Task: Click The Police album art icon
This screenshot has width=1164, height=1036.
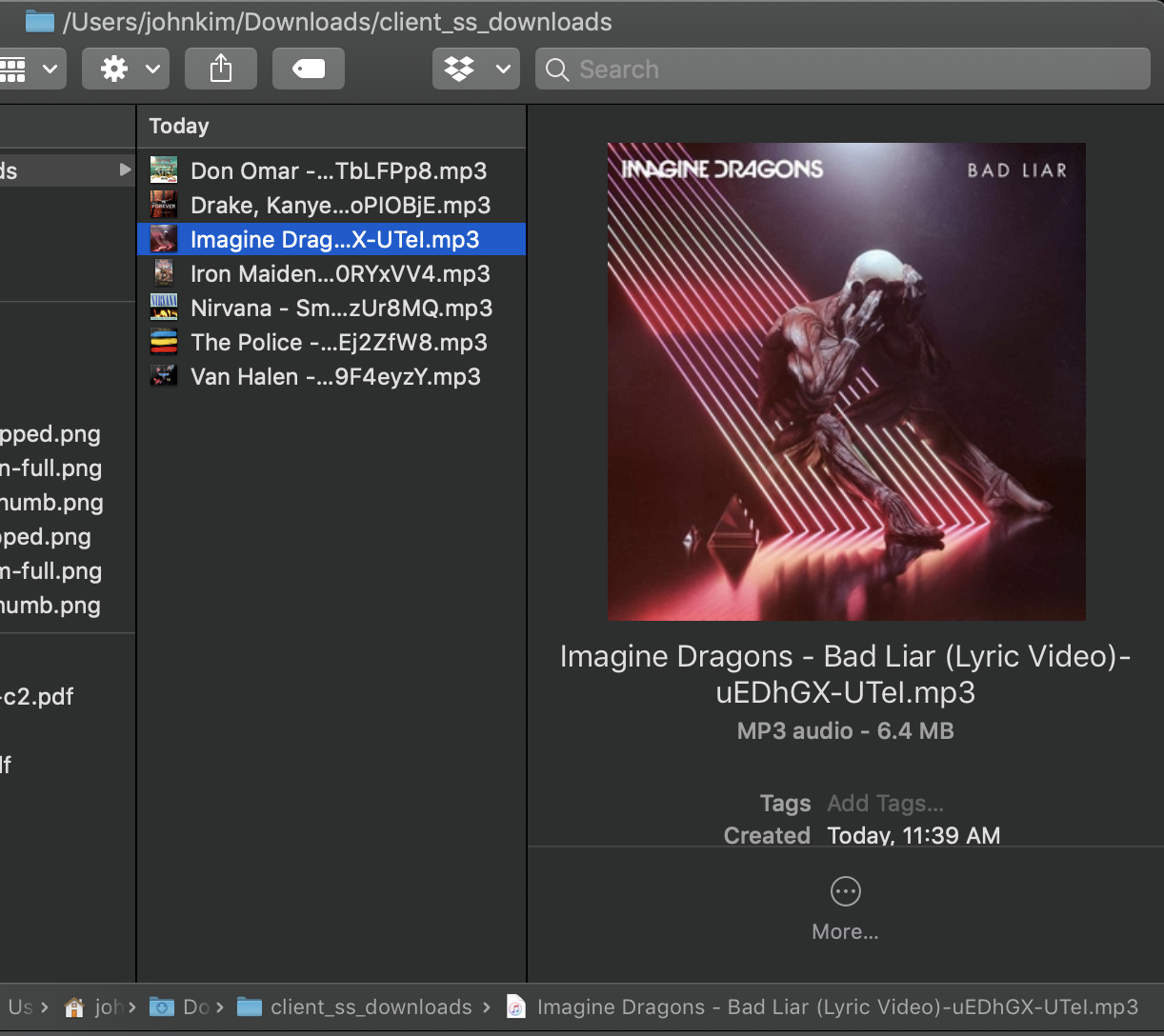Action: click(164, 342)
